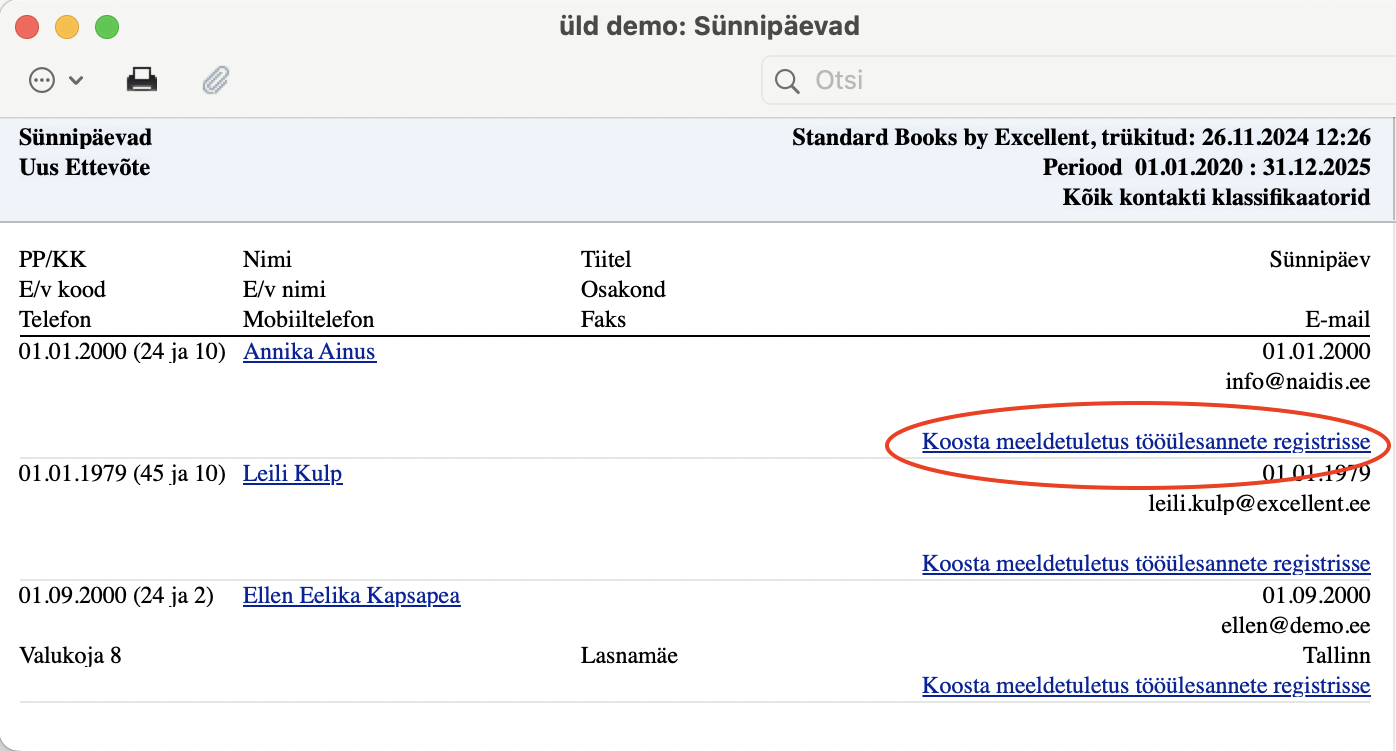The width and height of the screenshot is (1396, 751).
Task: Click the magnifying glass search icon
Action: click(788, 80)
